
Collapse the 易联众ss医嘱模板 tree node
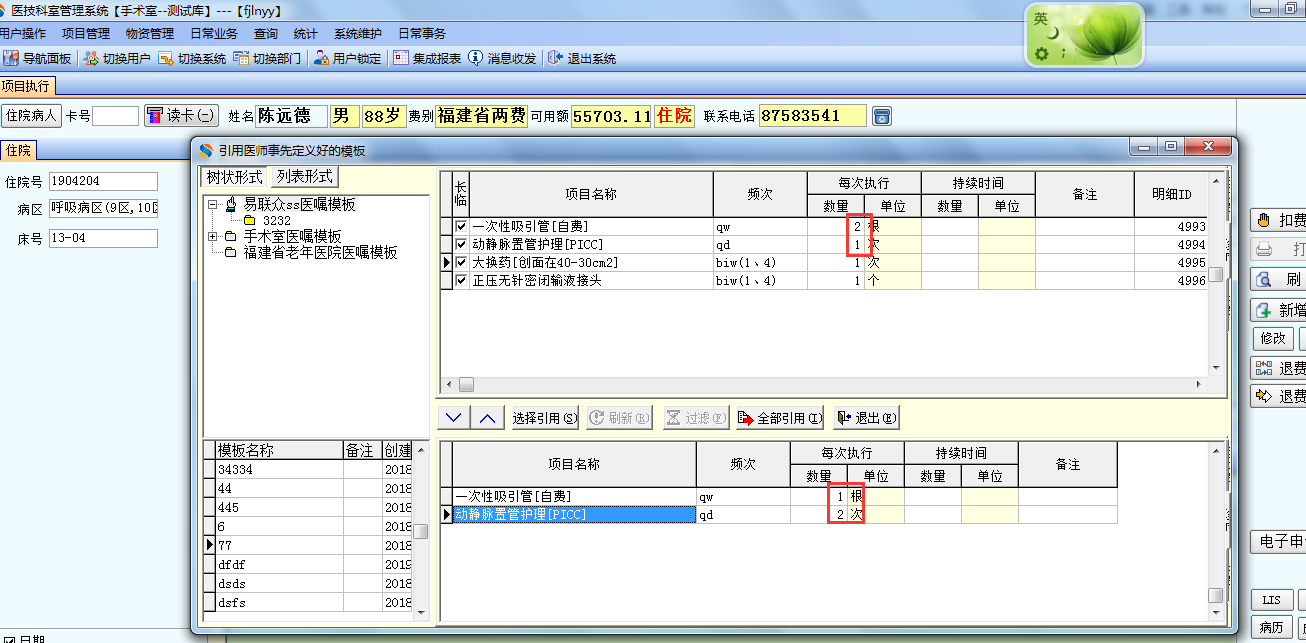click(x=212, y=204)
